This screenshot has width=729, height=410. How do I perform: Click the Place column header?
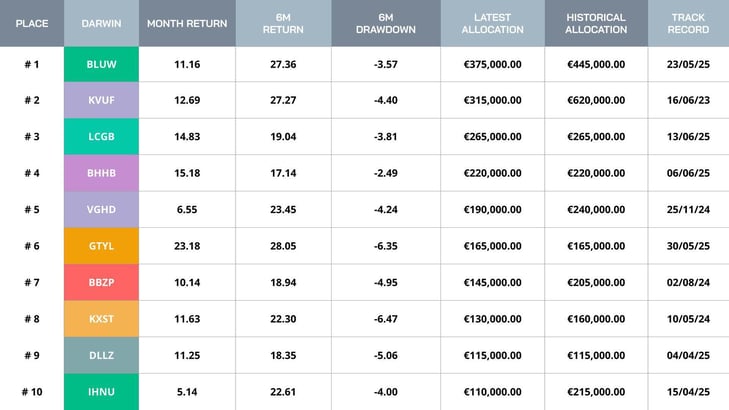32,23
